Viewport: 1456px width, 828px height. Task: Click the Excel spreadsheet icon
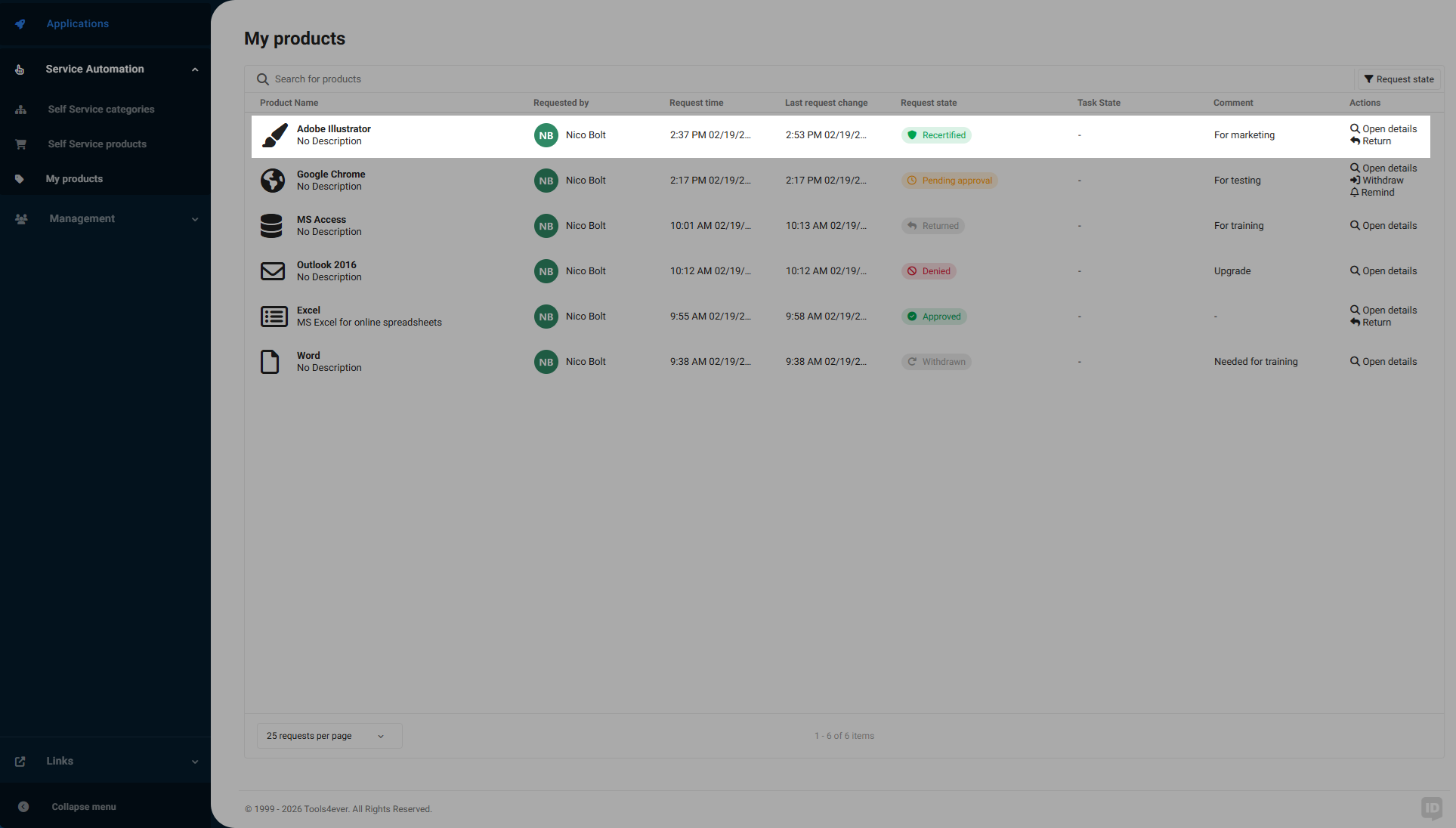pyautogui.click(x=273, y=317)
